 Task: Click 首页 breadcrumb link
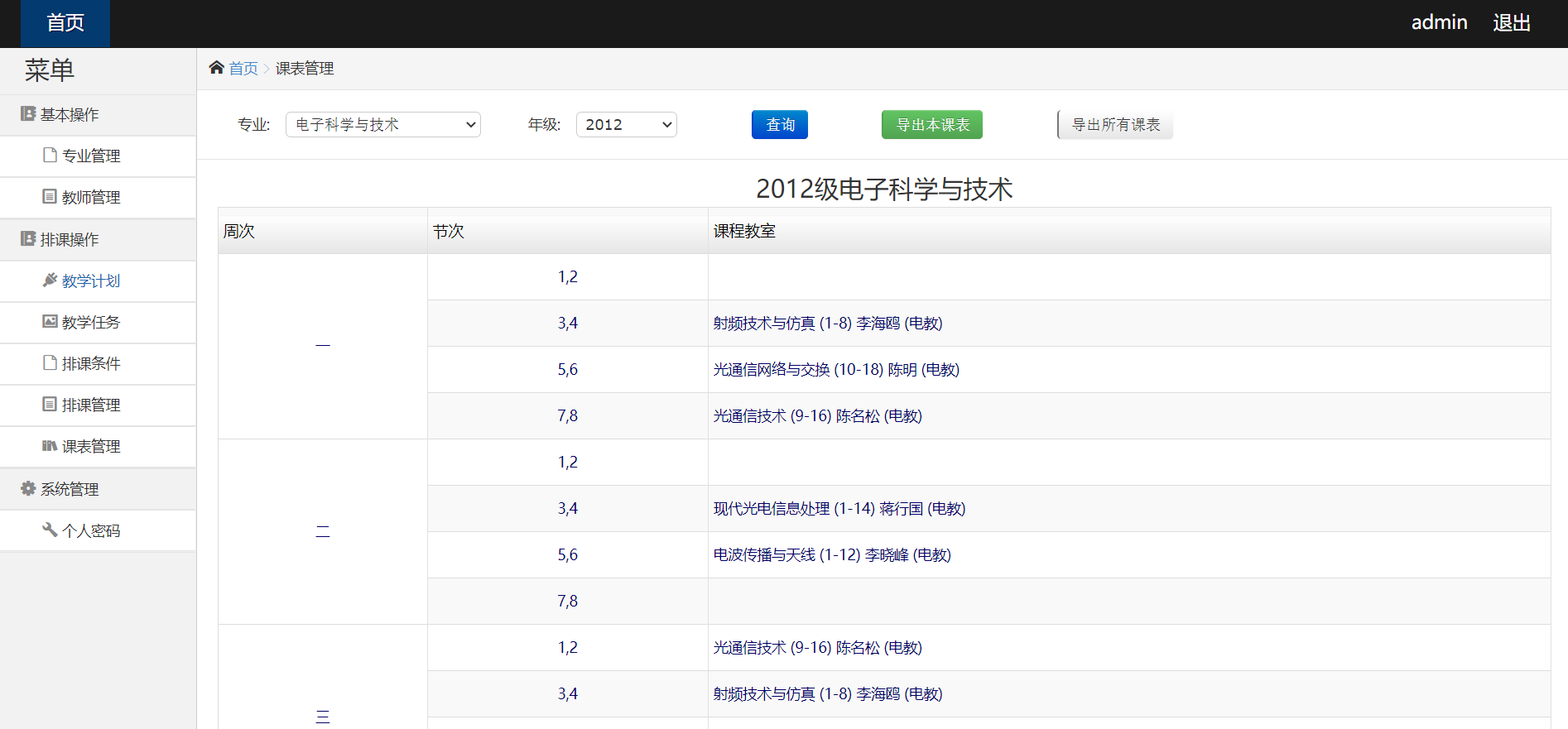[x=243, y=69]
